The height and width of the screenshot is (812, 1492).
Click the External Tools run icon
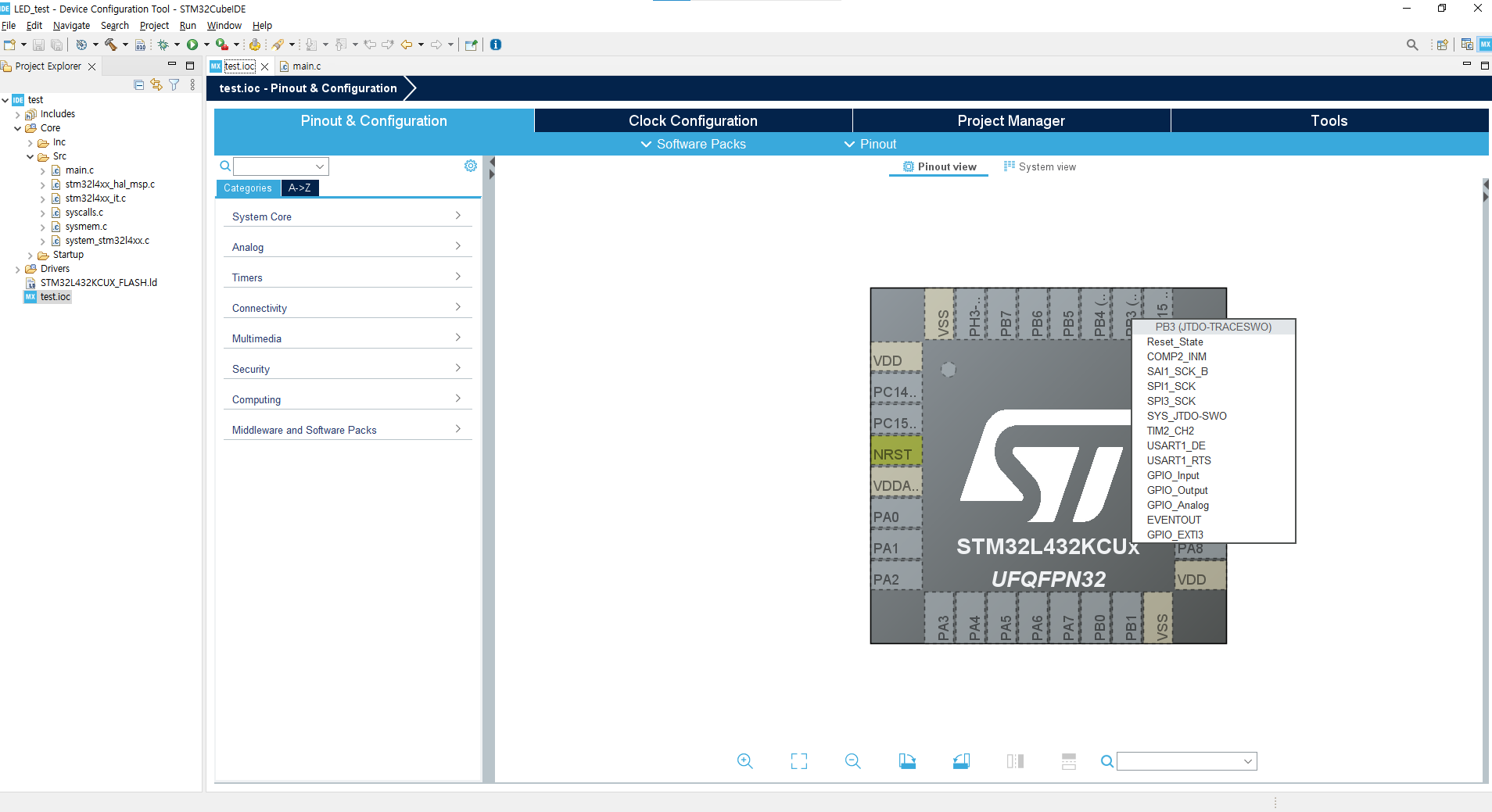221,45
